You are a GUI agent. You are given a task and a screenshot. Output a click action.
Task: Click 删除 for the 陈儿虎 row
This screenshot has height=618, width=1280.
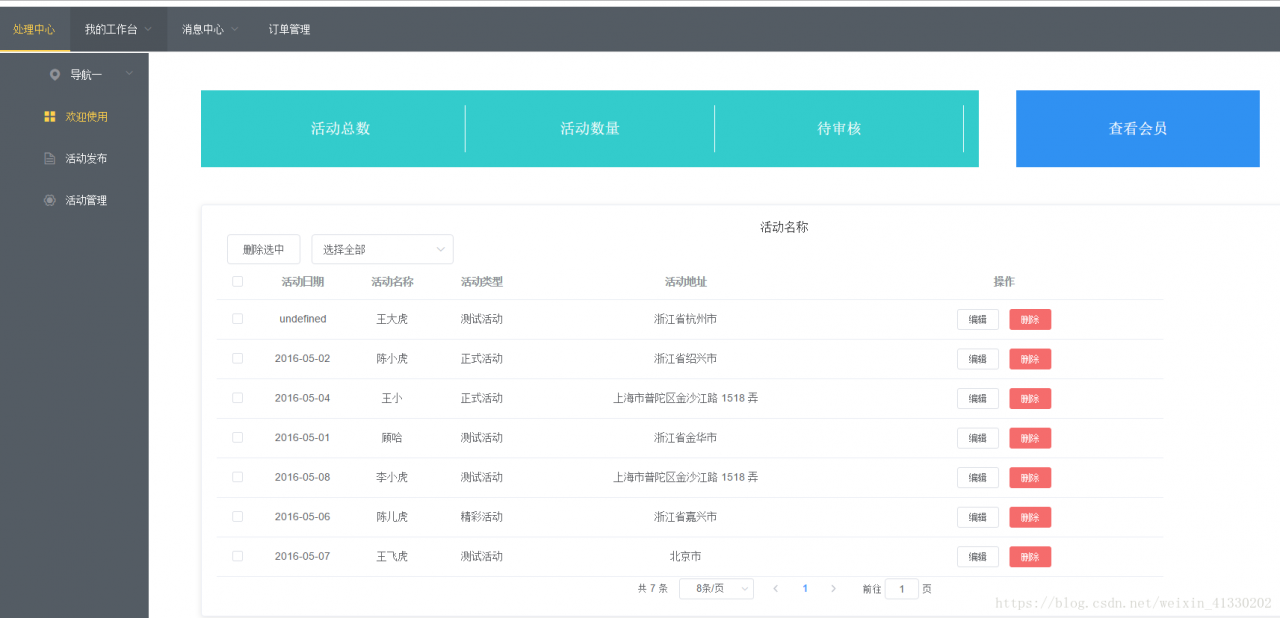click(x=1030, y=517)
